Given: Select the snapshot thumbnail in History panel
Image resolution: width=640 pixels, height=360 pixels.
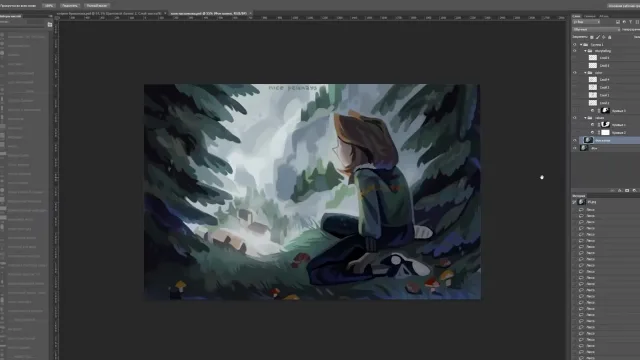Looking at the screenshot, I should point(582,202).
